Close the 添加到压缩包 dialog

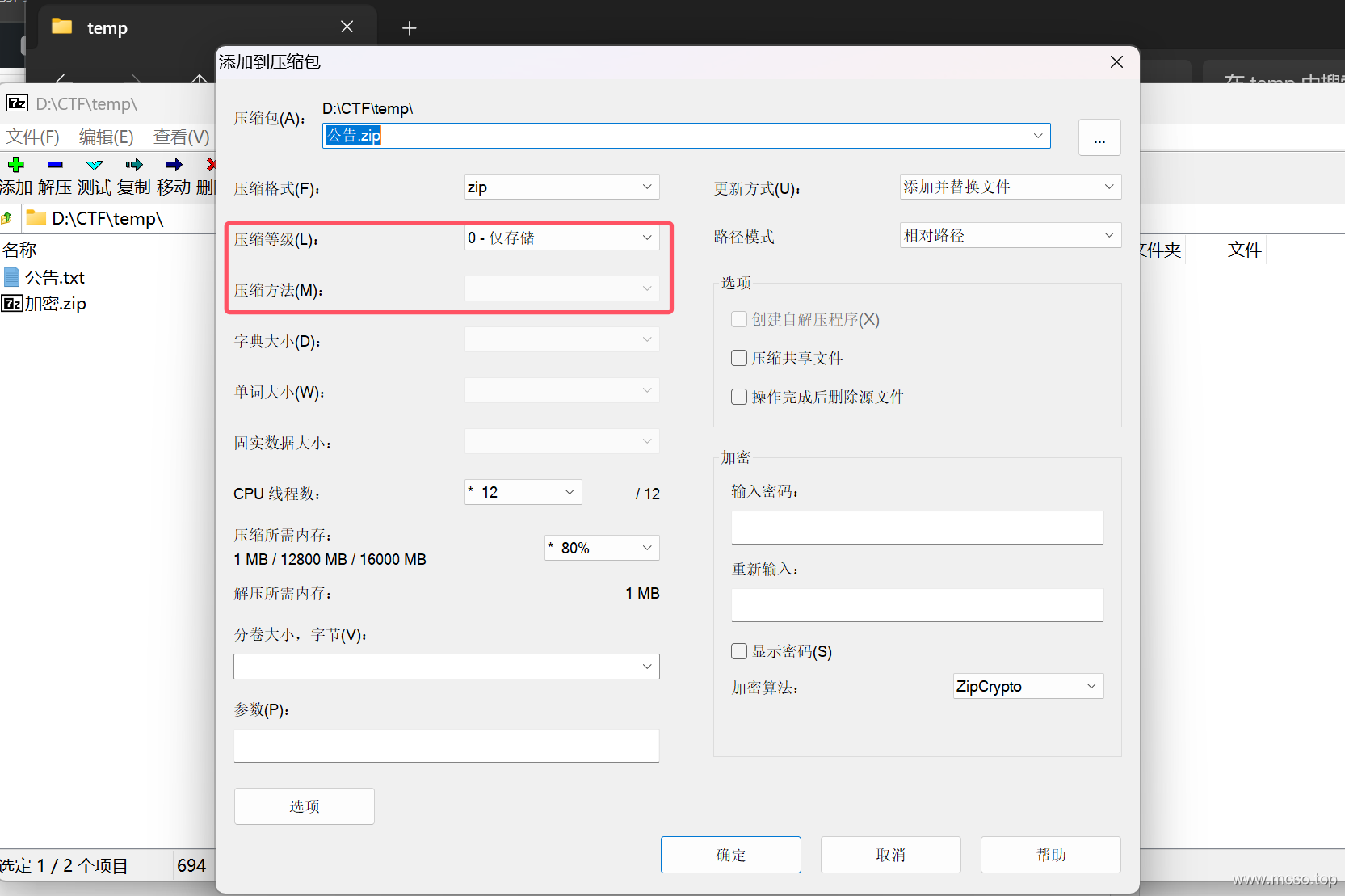click(1116, 62)
